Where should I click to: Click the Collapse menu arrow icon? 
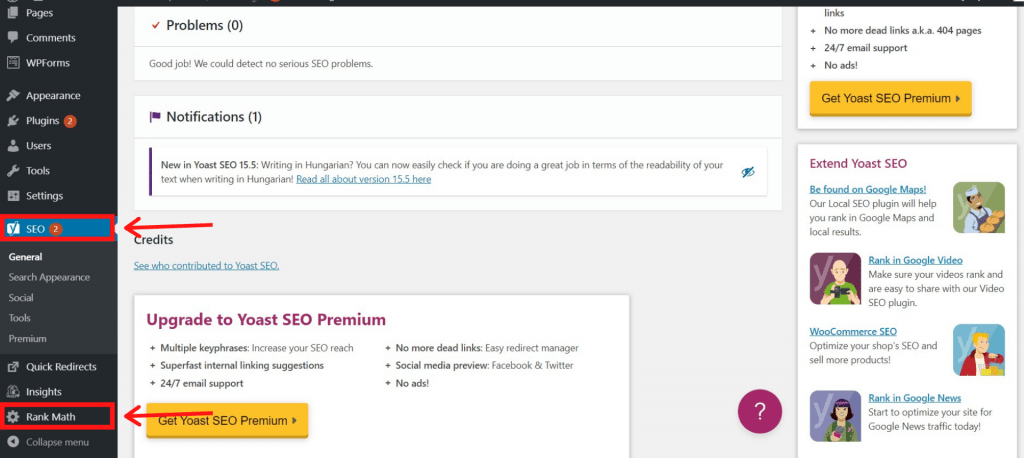pyautogui.click(x=12, y=442)
